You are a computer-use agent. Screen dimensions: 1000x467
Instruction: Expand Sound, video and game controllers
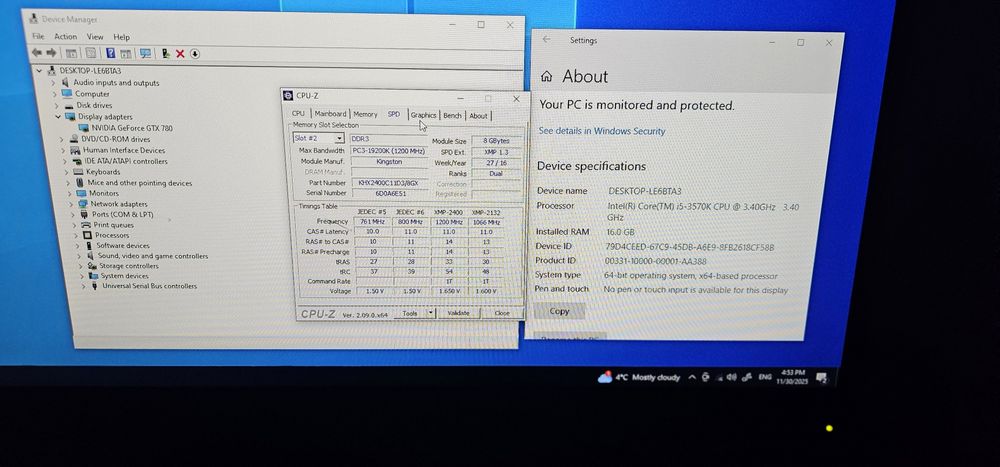[78, 256]
